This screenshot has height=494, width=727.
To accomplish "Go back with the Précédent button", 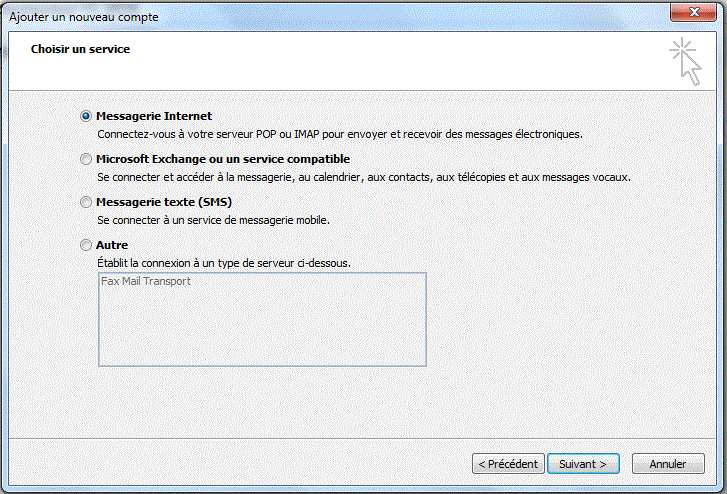I will click(509, 464).
